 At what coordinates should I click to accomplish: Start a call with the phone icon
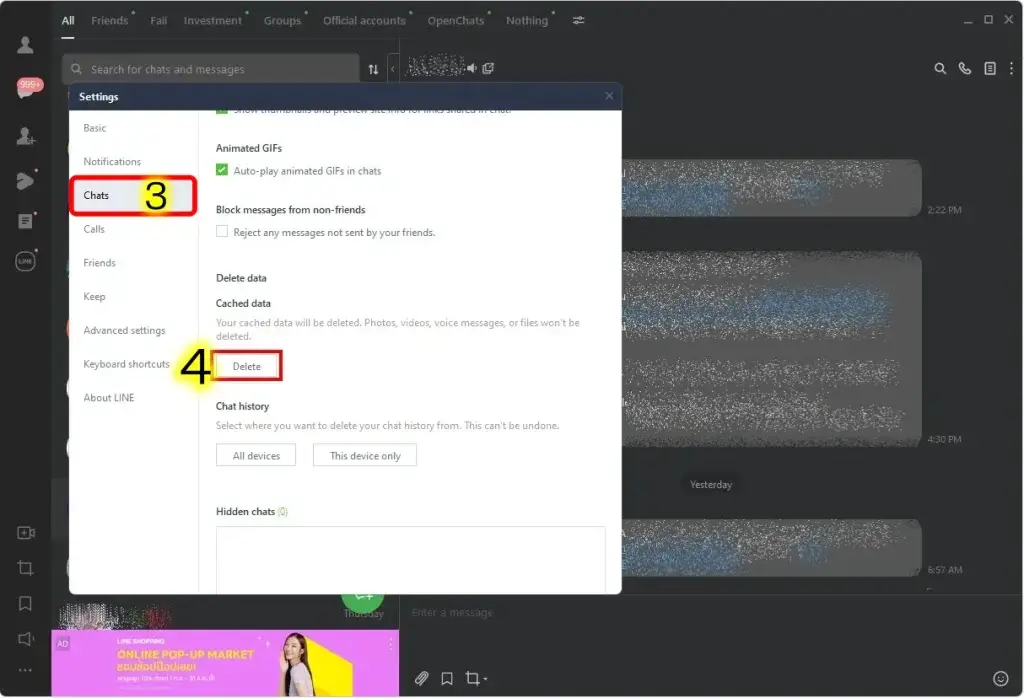965,69
